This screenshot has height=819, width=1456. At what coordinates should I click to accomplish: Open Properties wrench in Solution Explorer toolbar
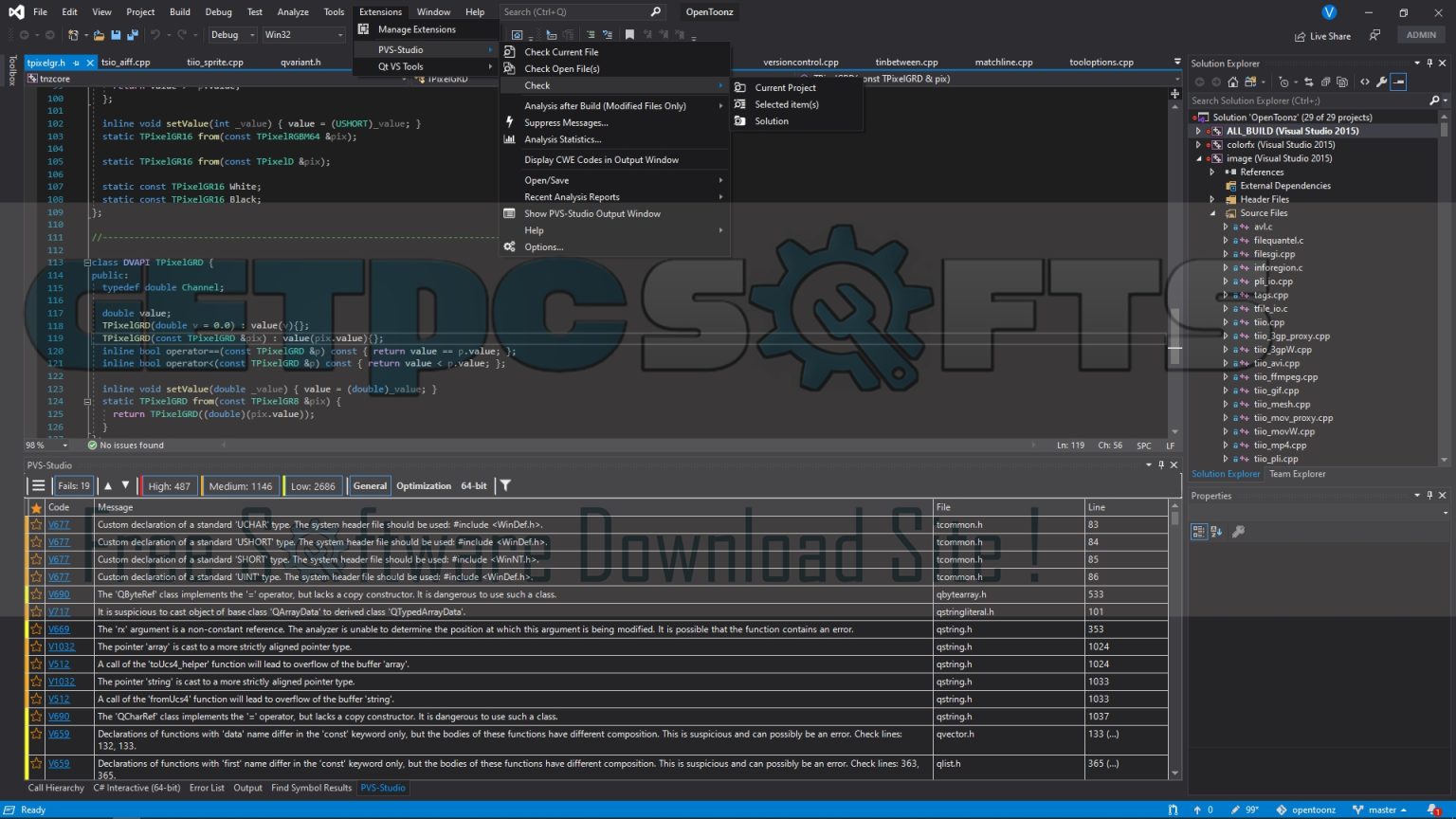coord(1382,82)
